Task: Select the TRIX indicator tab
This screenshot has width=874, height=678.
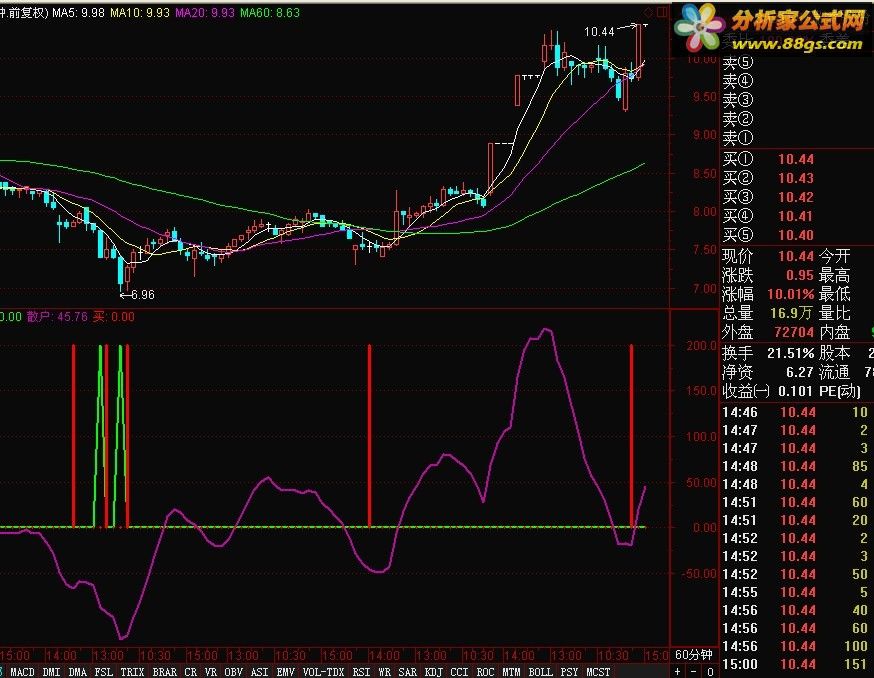Action: 133,672
